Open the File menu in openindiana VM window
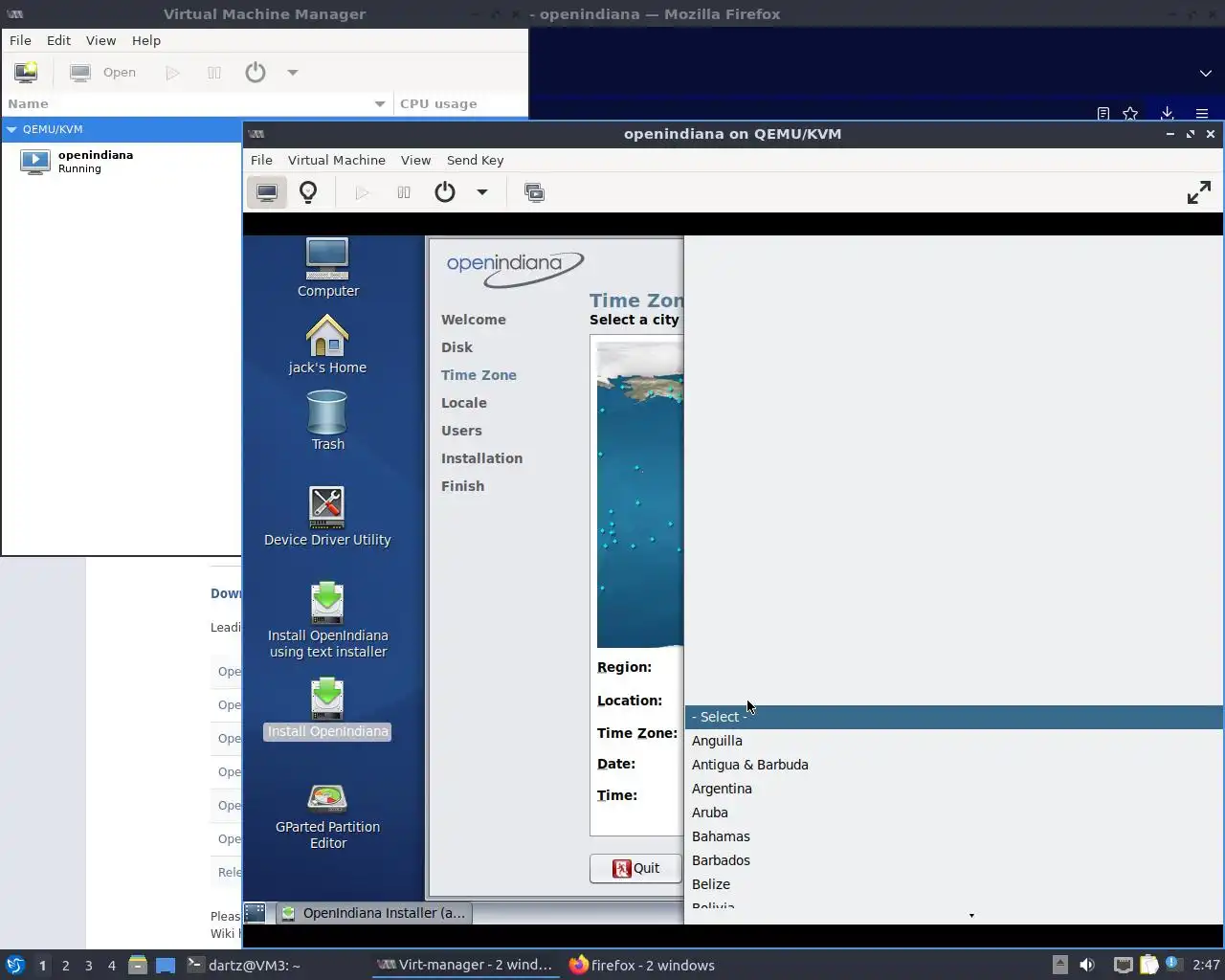 [261, 160]
